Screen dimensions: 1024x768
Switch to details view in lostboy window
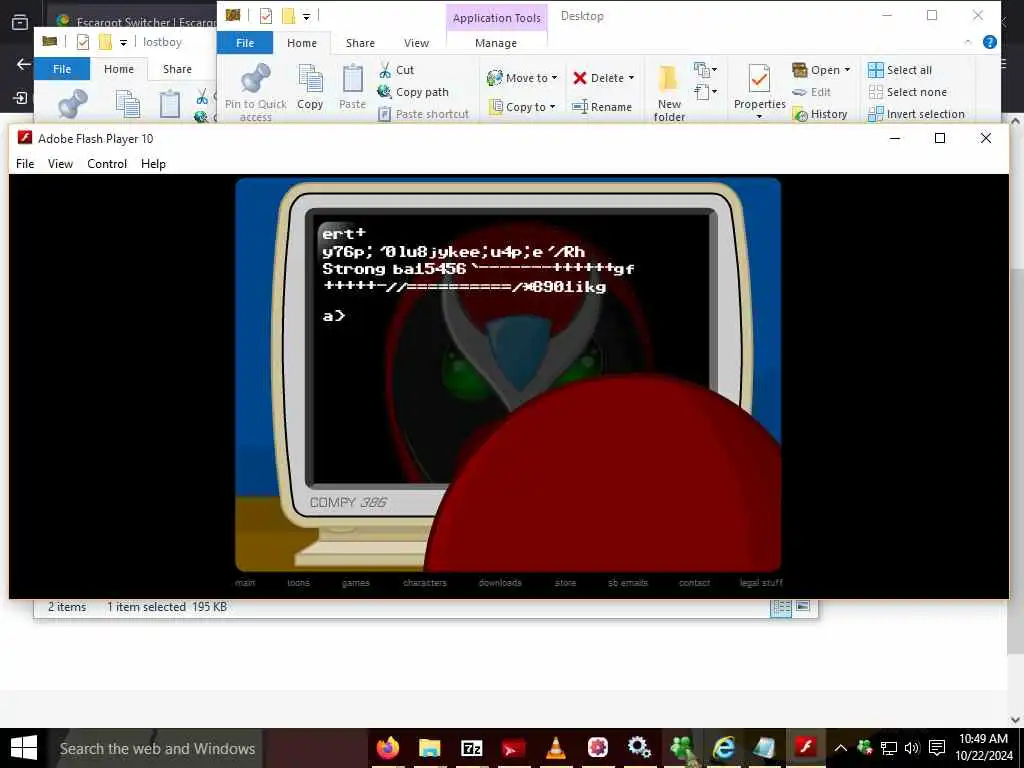pos(781,607)
